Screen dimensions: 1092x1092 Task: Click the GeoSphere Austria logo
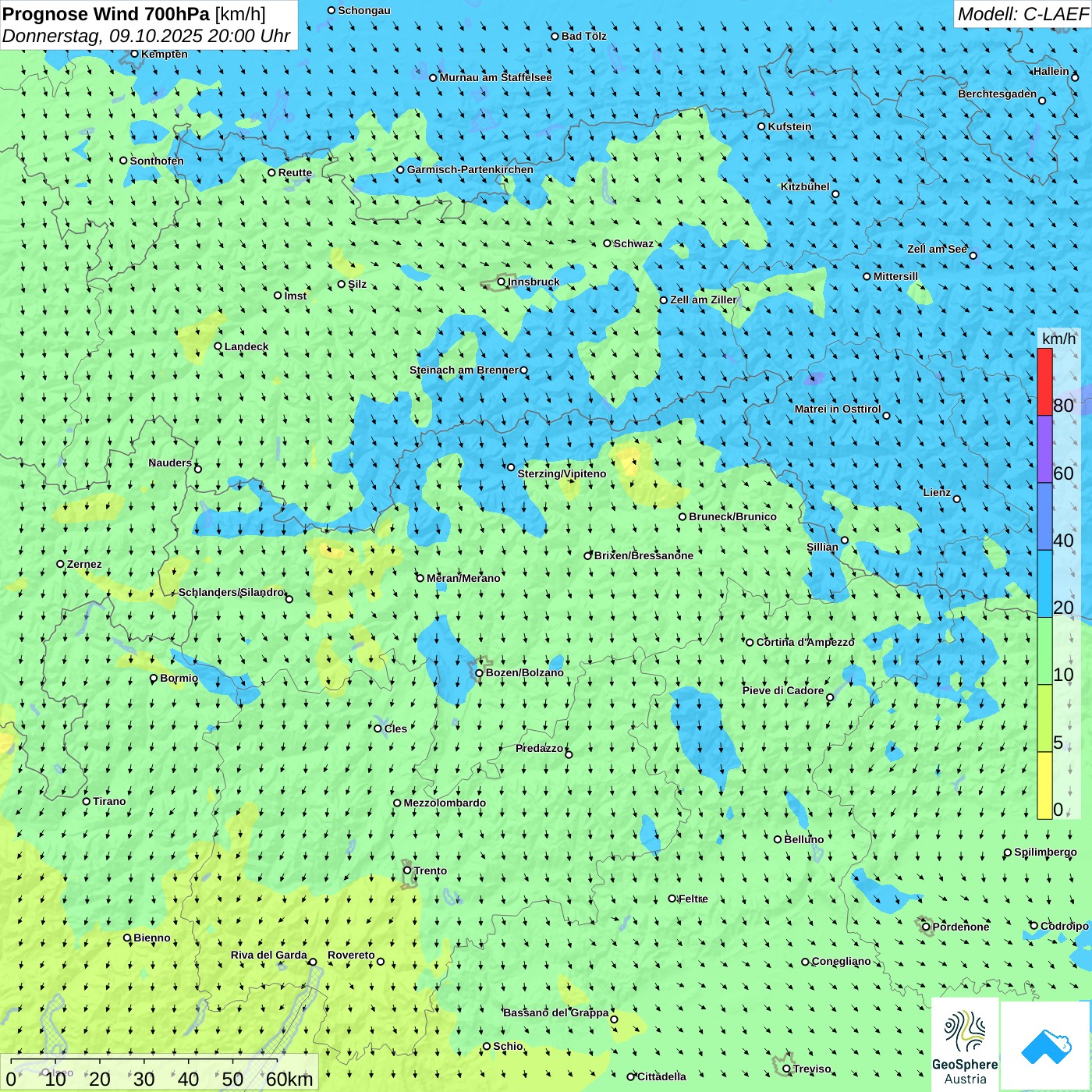965,1044
